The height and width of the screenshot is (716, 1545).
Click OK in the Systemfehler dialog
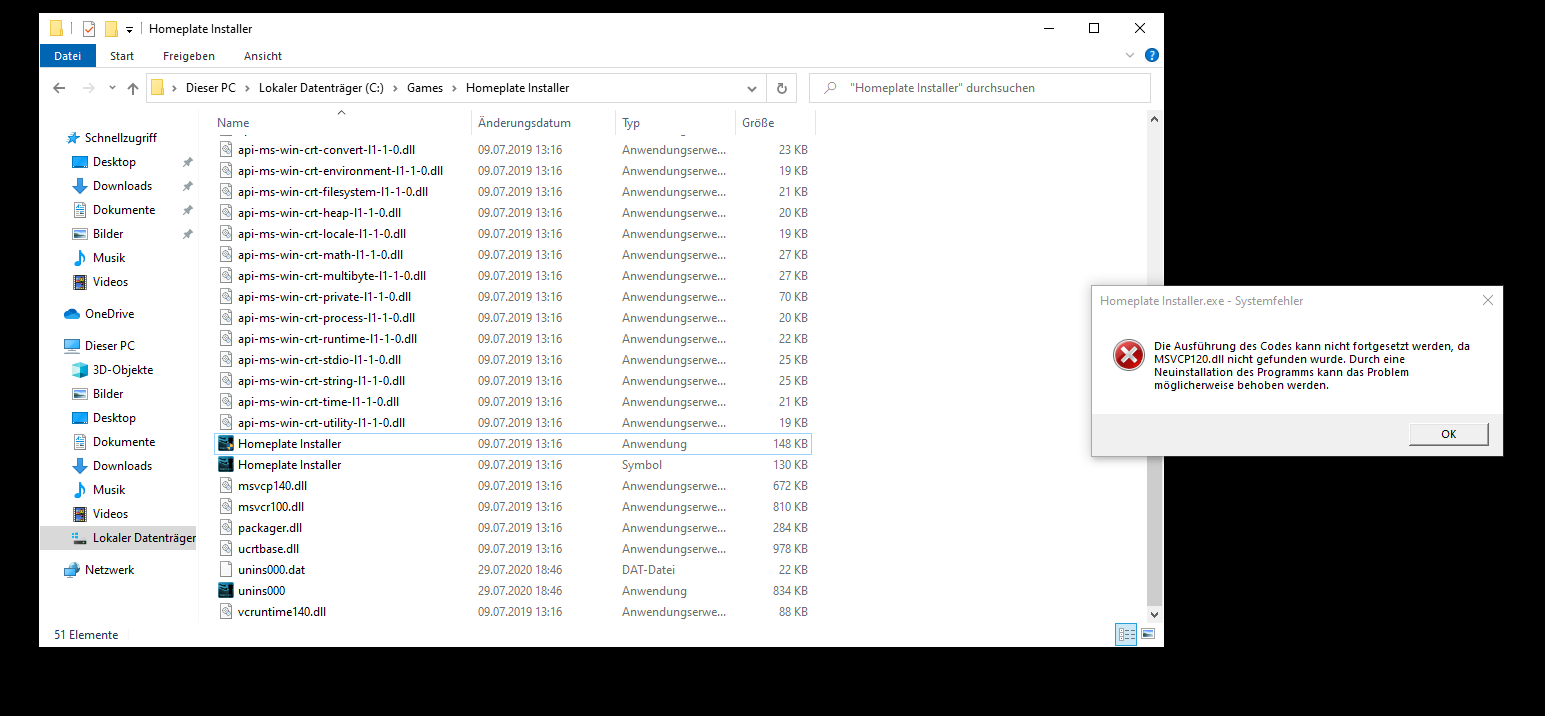[x=1448, y=434]
